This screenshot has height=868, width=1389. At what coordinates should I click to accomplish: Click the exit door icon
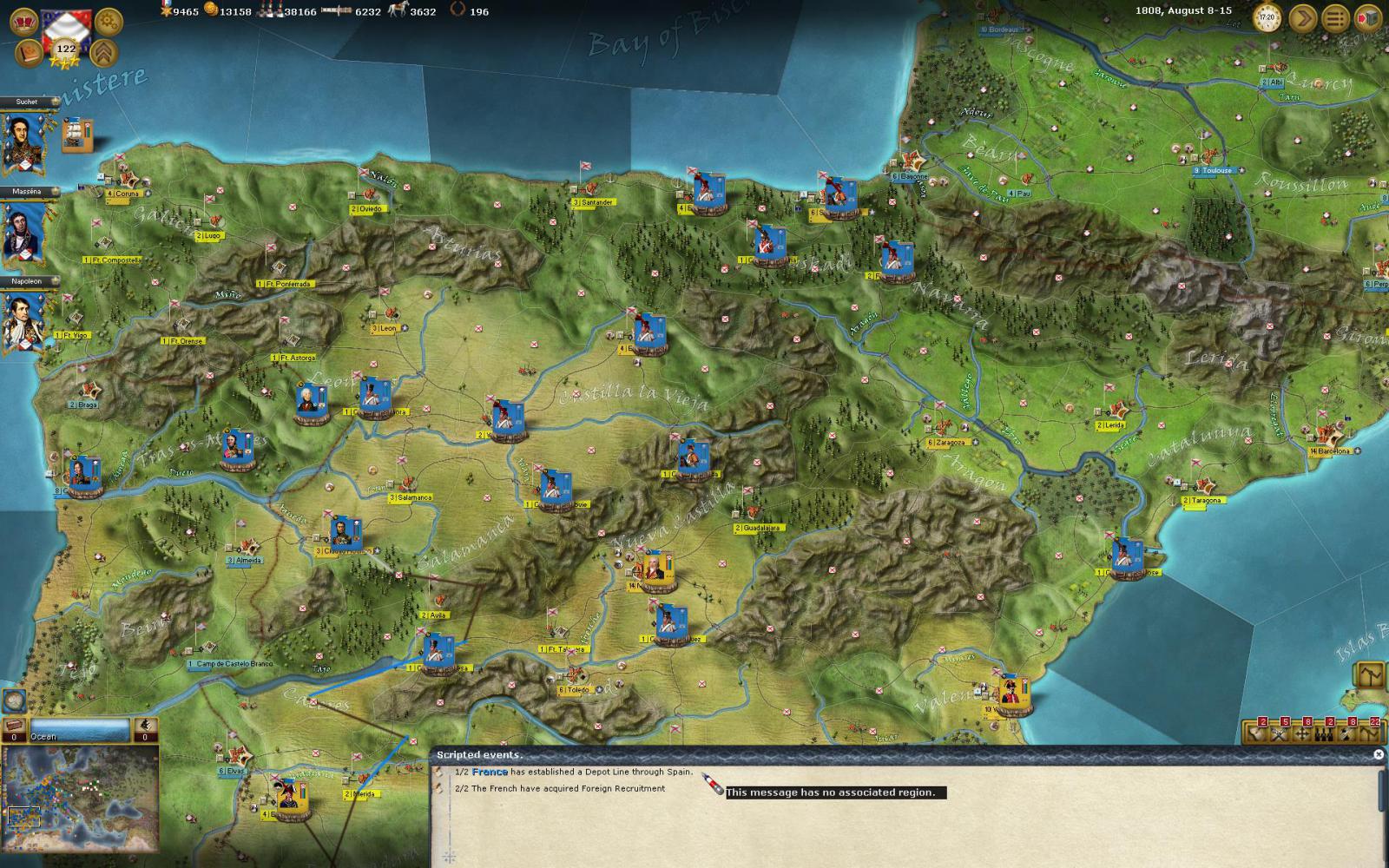coord(1367,18)
